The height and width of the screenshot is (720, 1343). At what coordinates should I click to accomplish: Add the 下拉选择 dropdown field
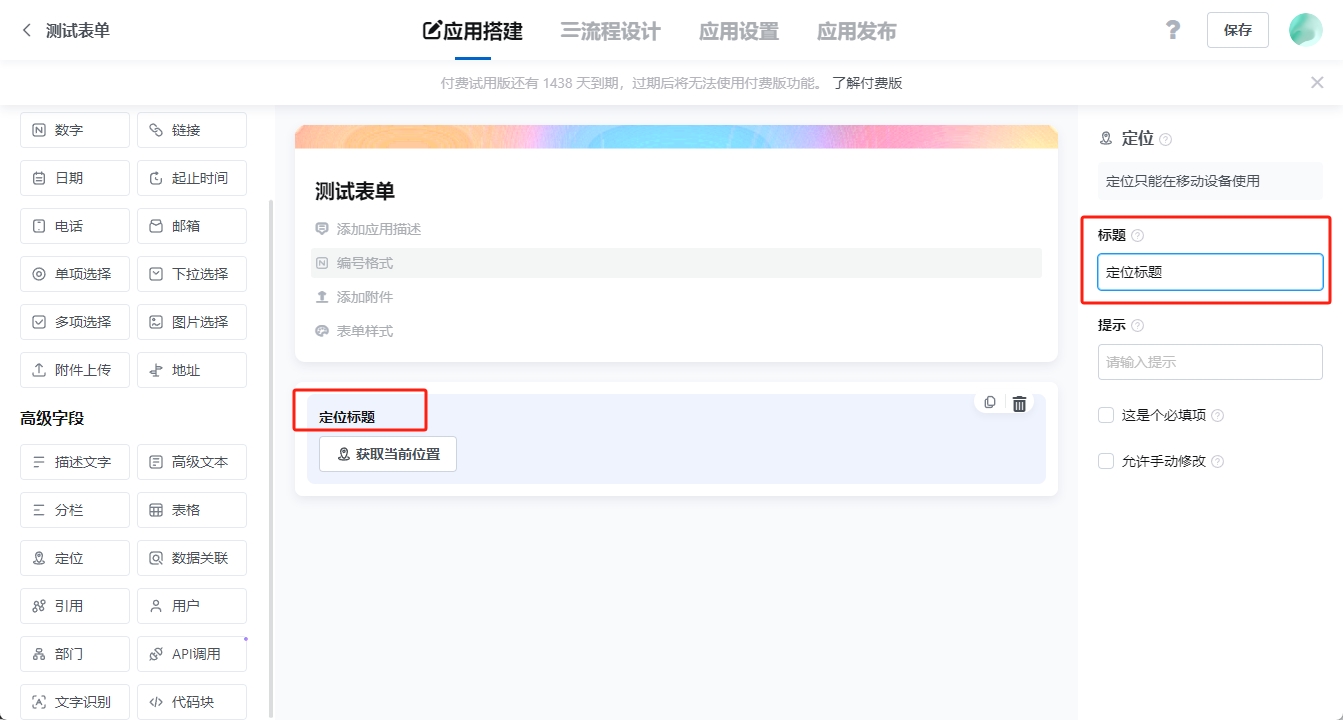192,274
